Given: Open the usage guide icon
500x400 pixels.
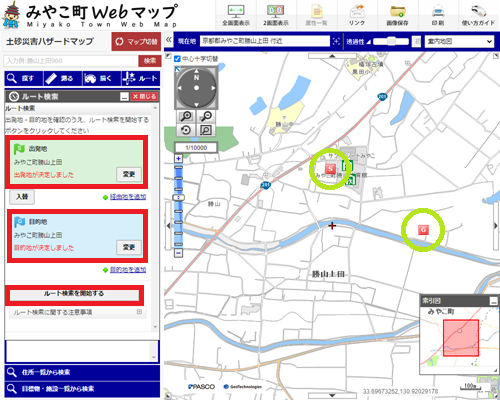Looking at the screenshot, I should [478, 11].
